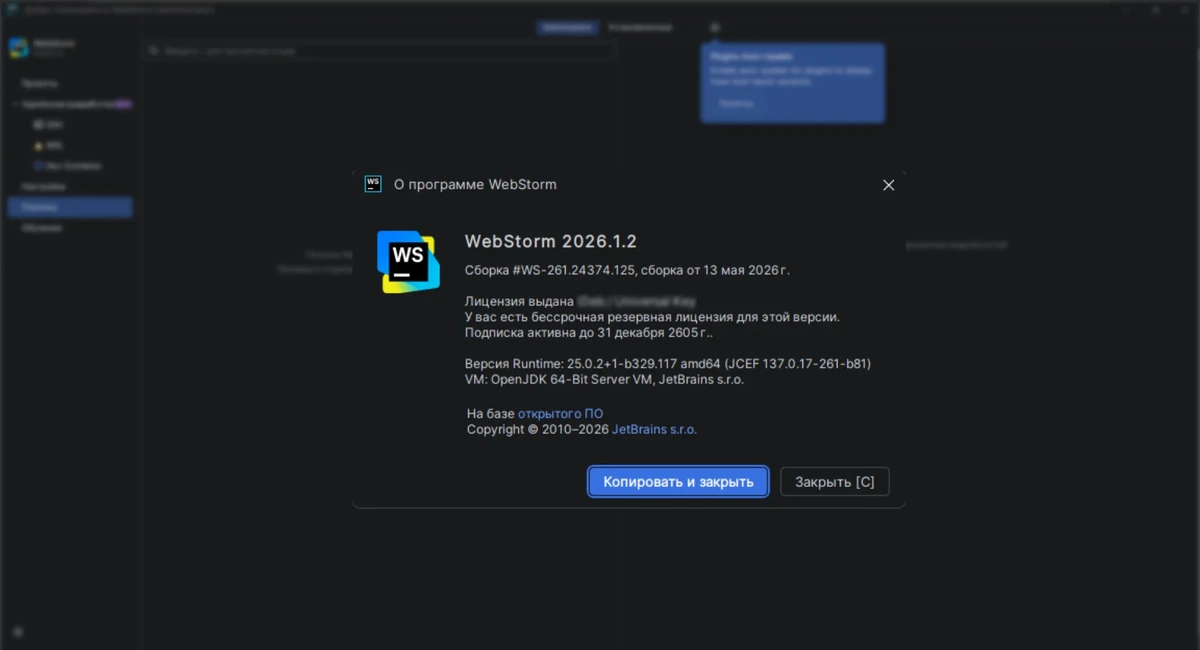This screenshot has width=1200, height=650.
Task: Click the 'Сборка #WS-261.24374.125' build line
Action: coord(627,270)
